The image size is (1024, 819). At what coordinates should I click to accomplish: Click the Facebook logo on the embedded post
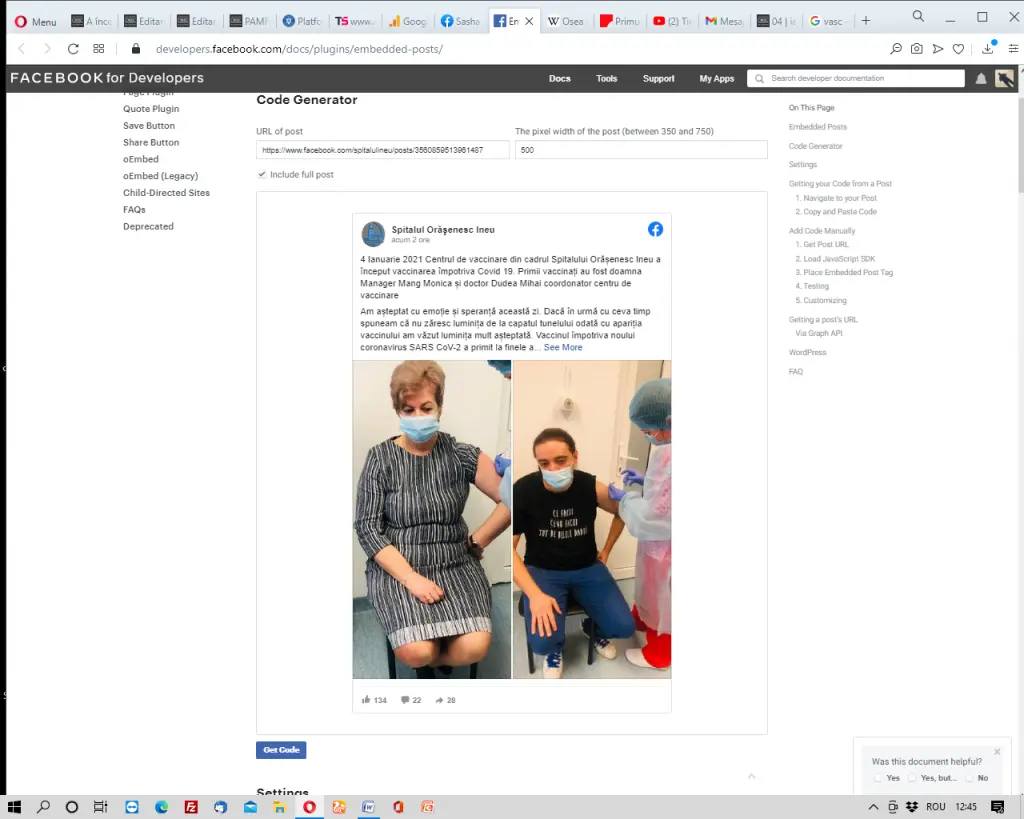[655, 229]
